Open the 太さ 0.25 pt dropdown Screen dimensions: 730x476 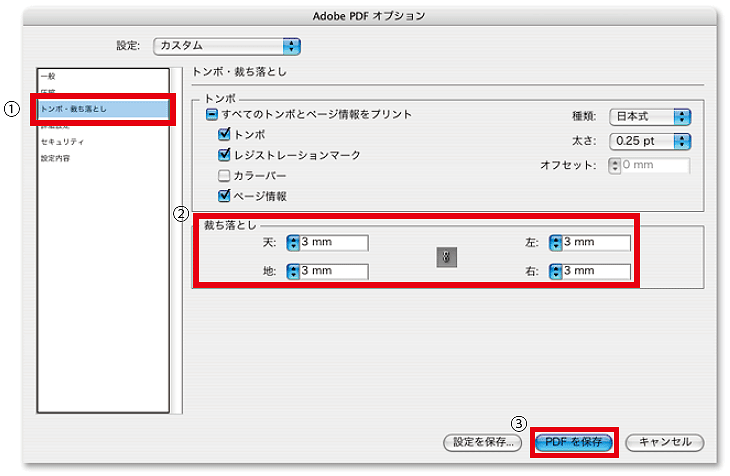pyautogui.click(x=650, y=141)
